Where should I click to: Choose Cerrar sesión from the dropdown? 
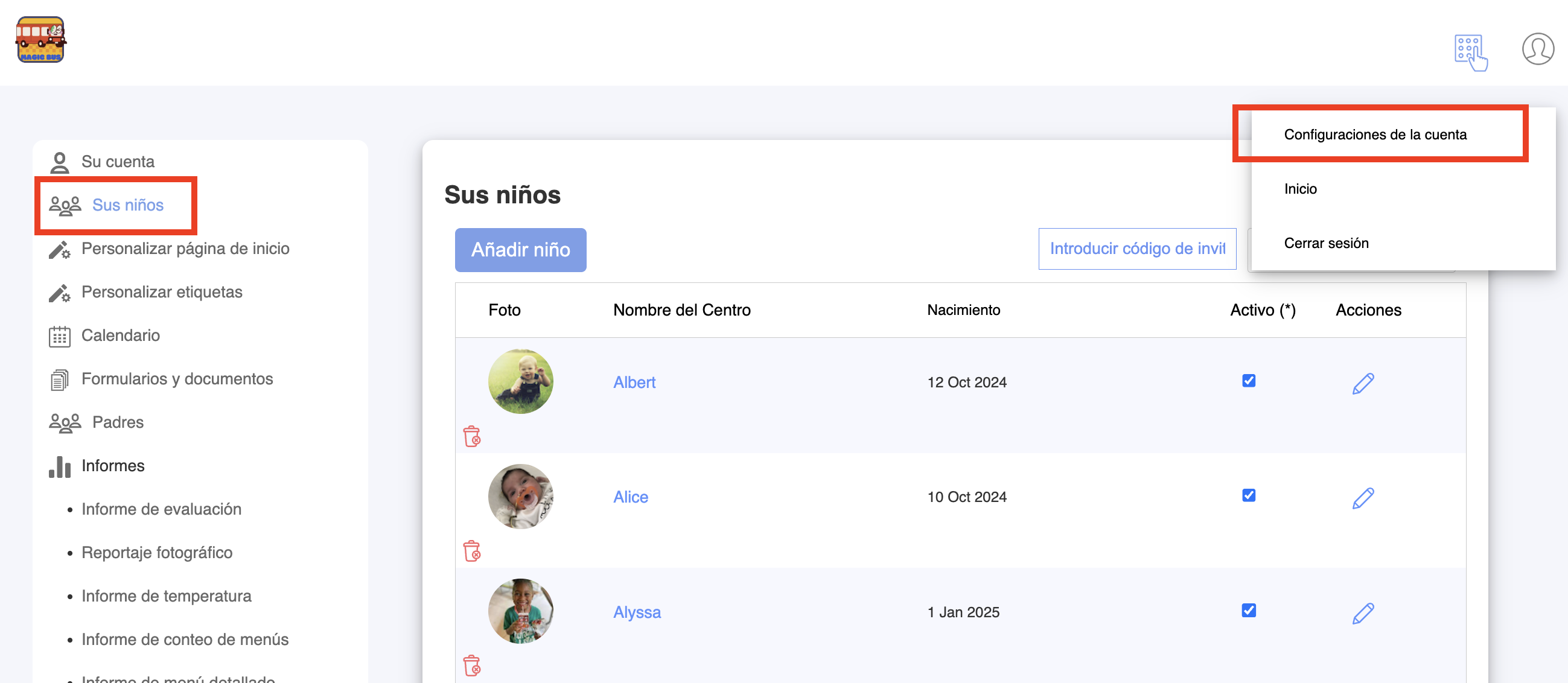(1326, 243)
